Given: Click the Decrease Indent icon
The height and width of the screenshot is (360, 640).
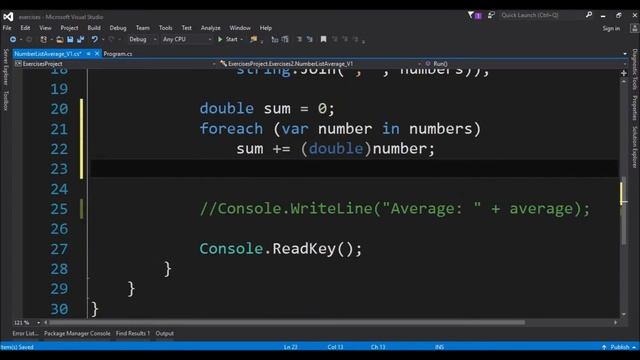Looking at the screenshot, I should [x=299, y=39].
